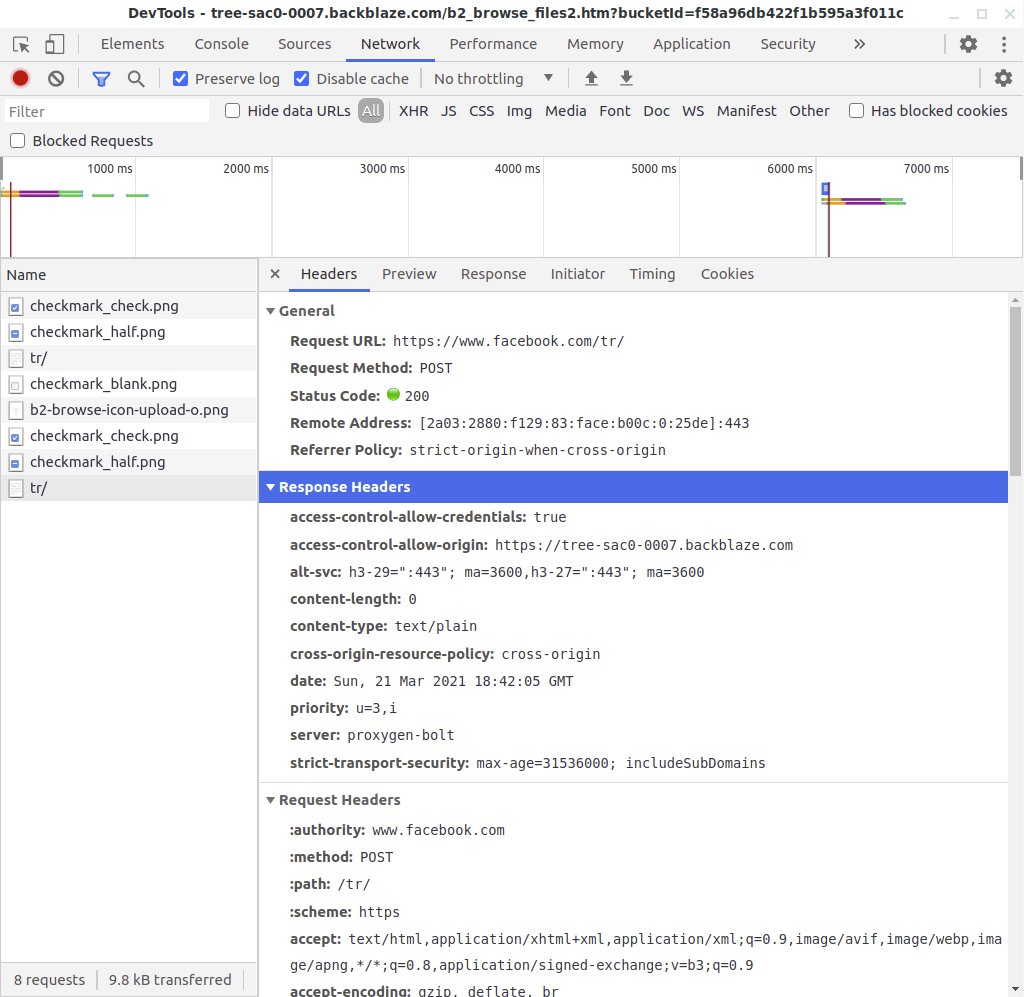Switch to the Console panel
Viewport: 1024px width, 997px height.
tap(221, 44)
